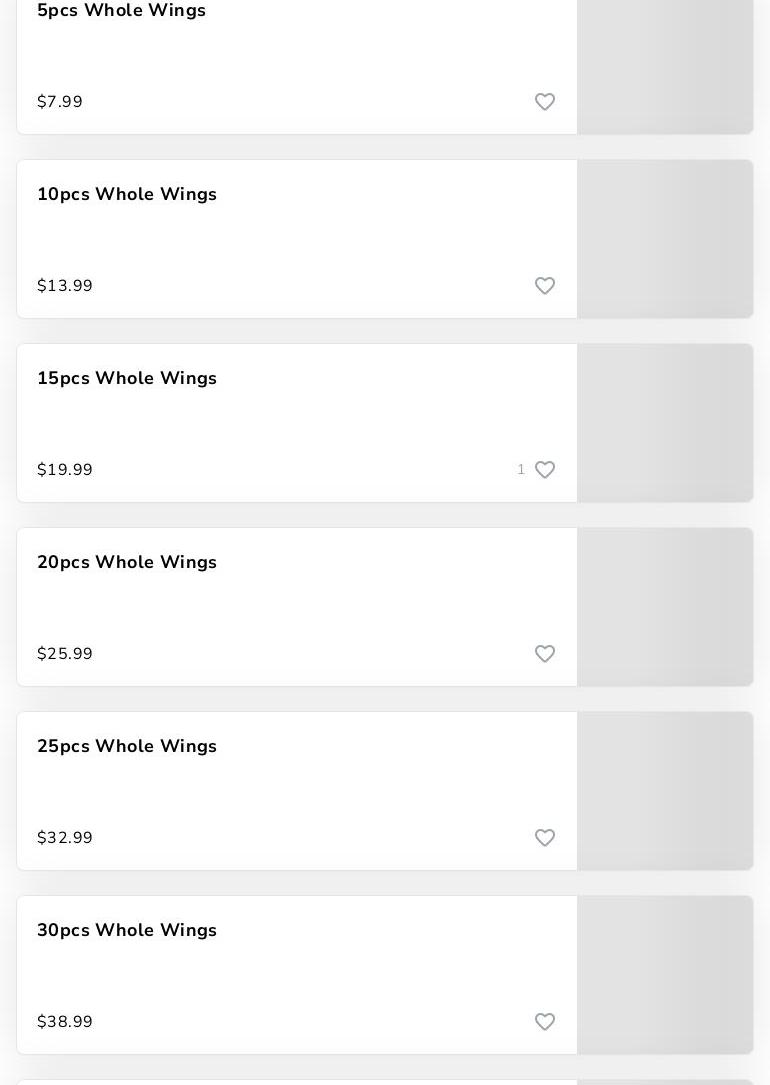Choose the 20pcs Whole Wings title
The height and width of the screenshot is (1085, 770).
pos(127,562)
